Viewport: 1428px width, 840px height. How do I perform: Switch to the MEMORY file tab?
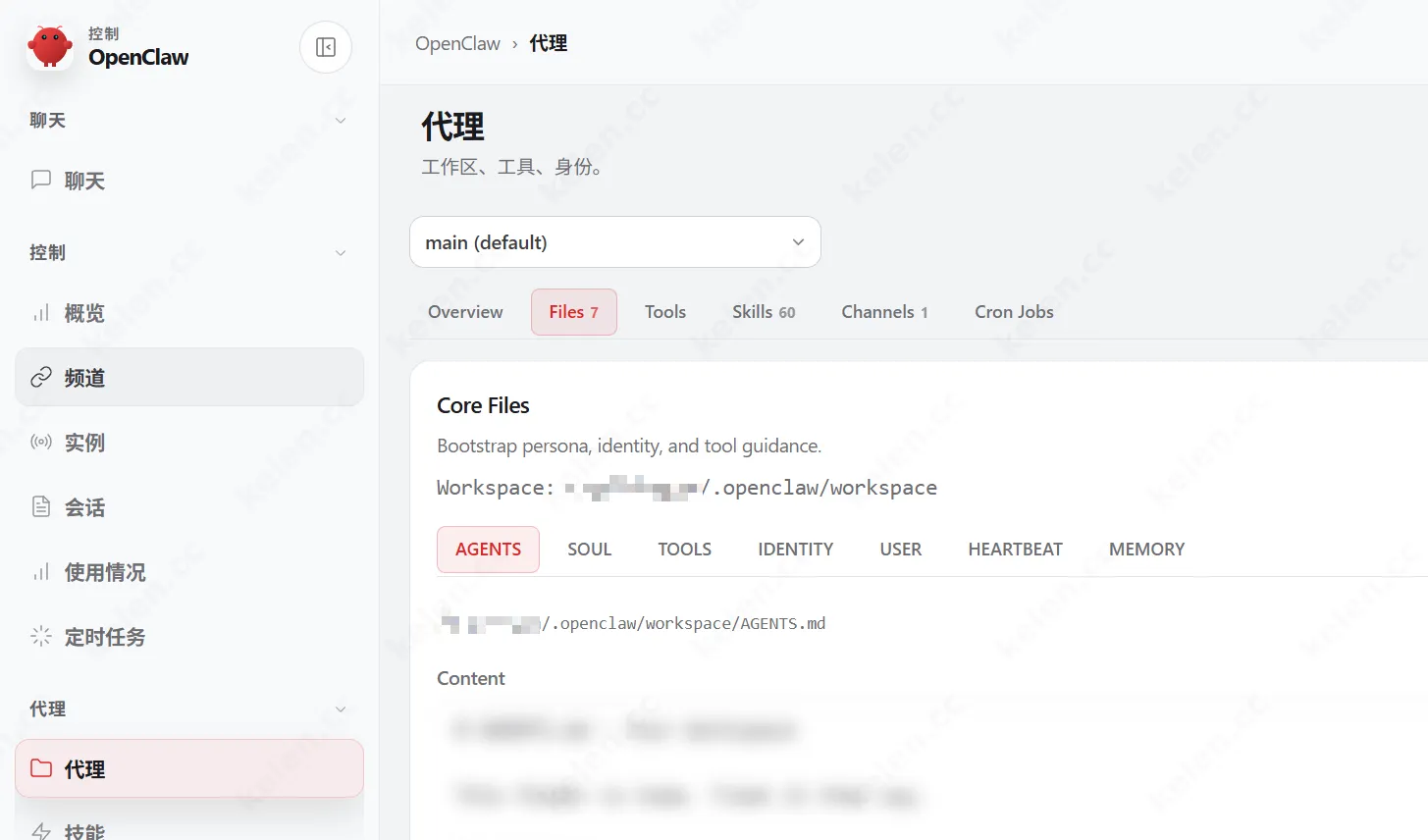[1146, 549]
